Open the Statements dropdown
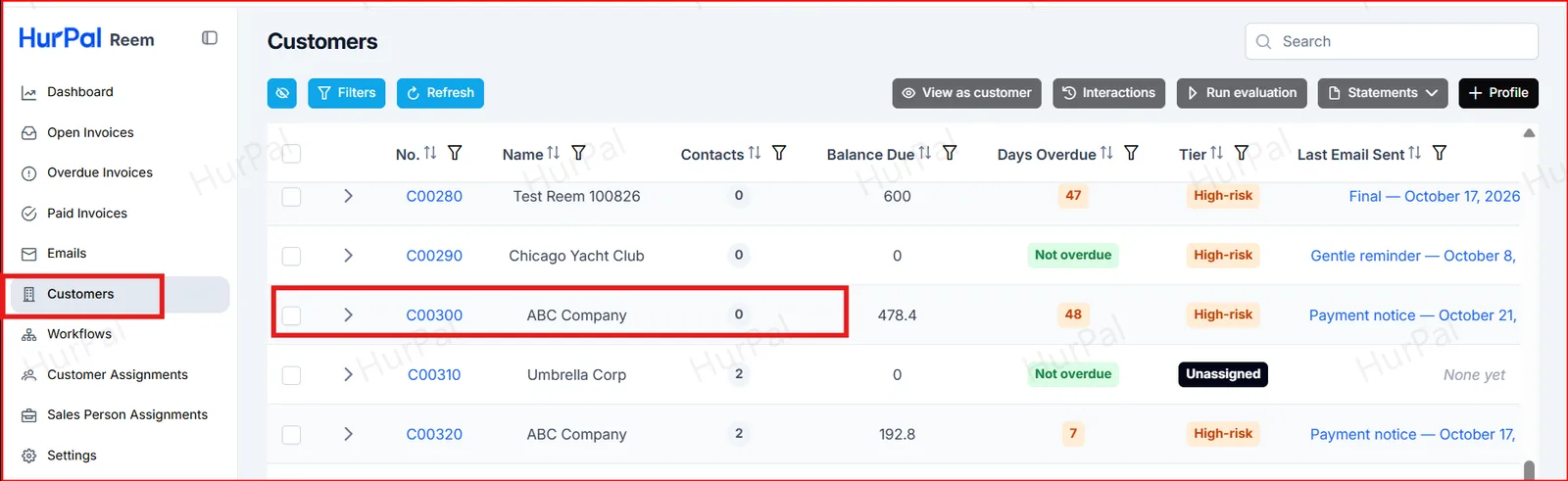Screen dimensions: 1568x481 (1383, 93)
